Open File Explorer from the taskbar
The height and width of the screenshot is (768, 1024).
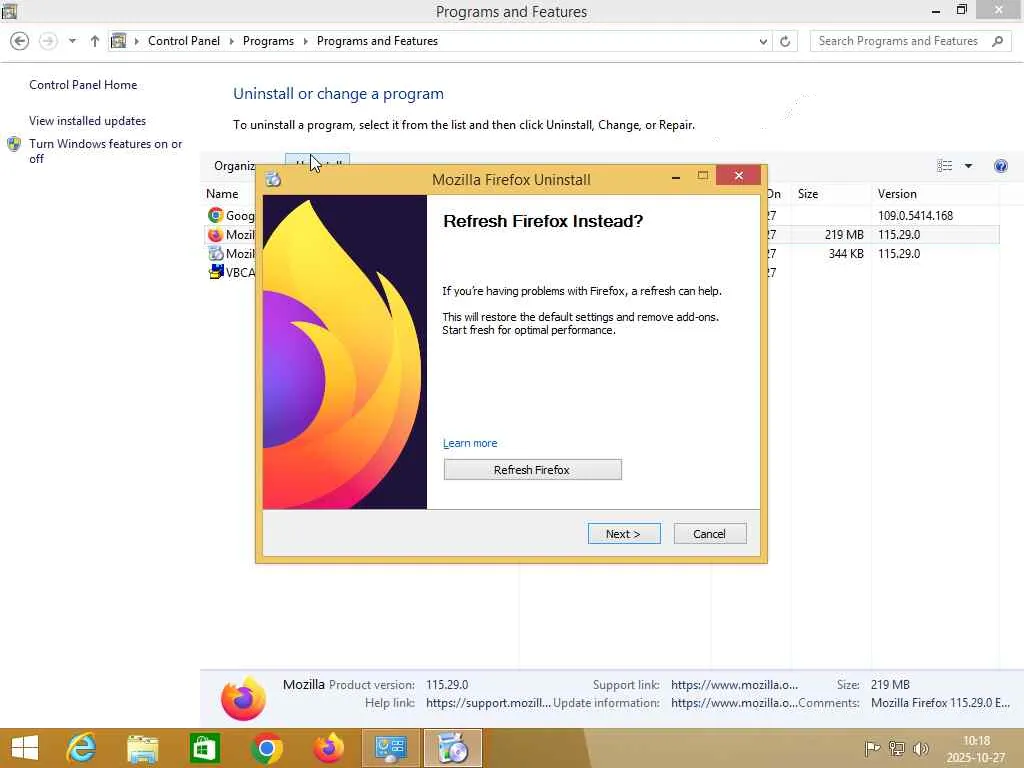tap(142, 748)
